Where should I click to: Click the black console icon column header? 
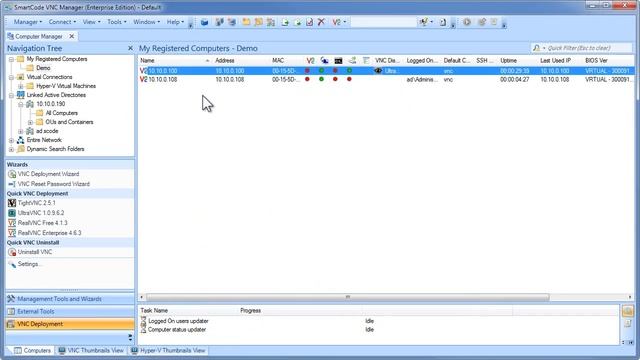338,60
